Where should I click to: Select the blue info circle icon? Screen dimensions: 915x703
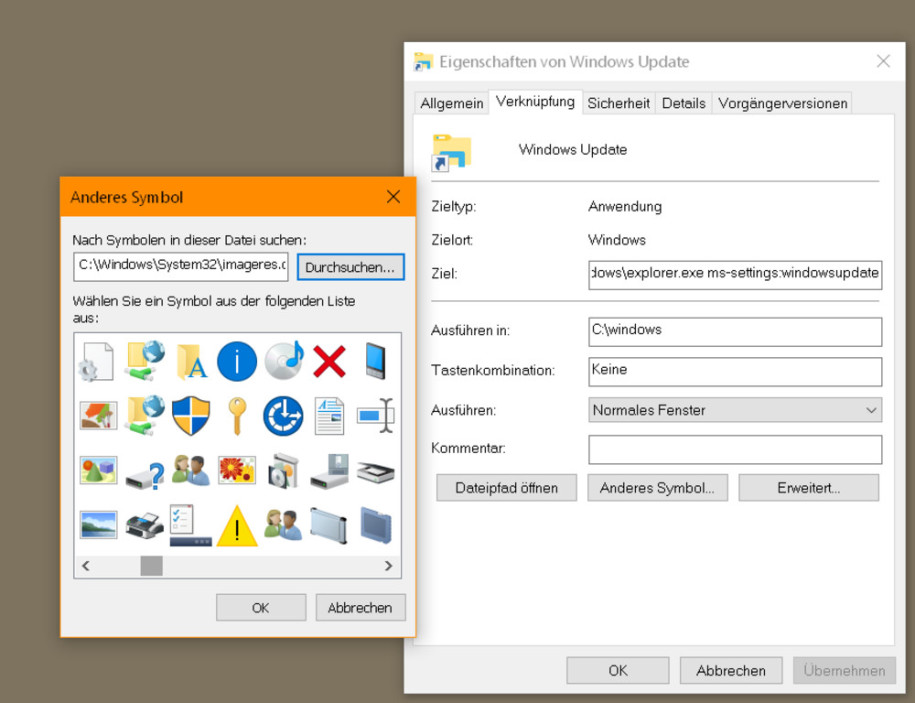[x=237, y=361]
